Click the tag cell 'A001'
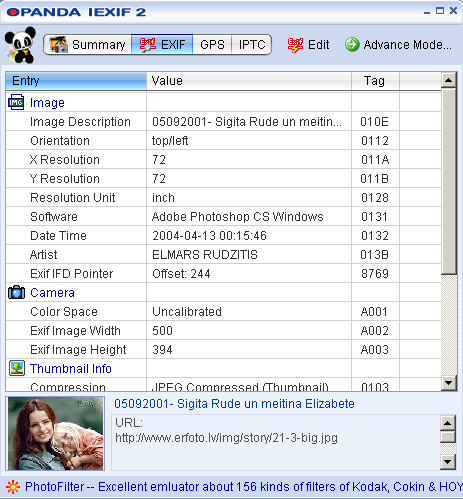This screenshot has width=463, height=499. point(374,312)
